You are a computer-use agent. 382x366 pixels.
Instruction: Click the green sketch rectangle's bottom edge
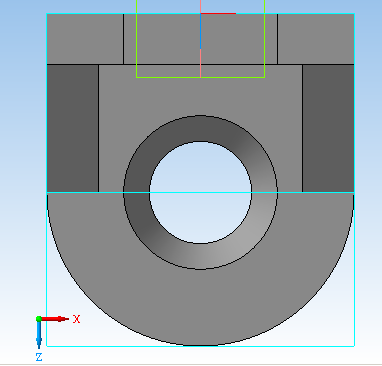click(x=200, y=77)
